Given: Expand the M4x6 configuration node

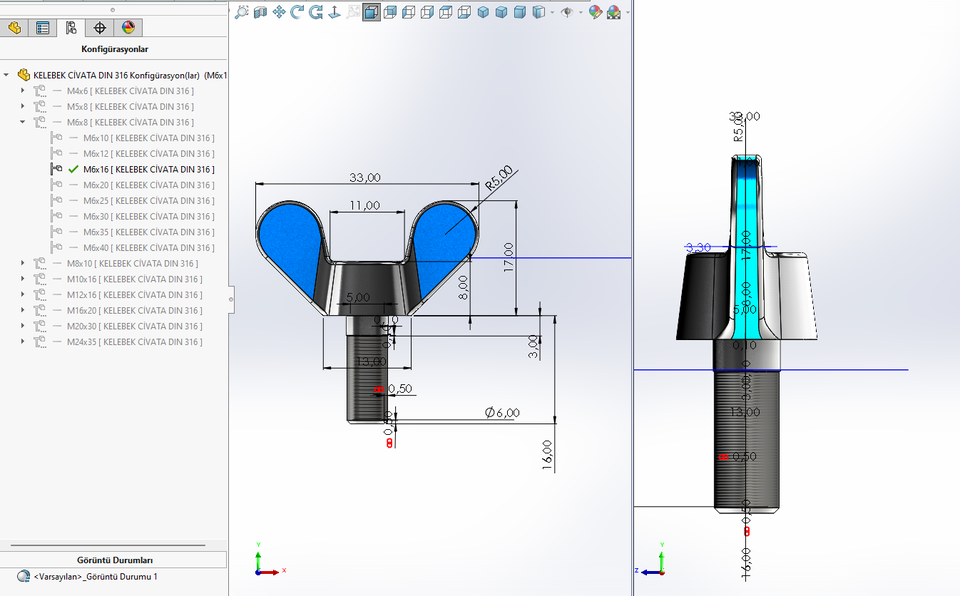Looking at the screenshot, I should tap(22, 91).
